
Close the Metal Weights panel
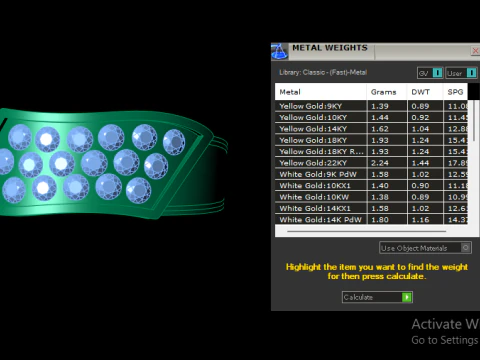pos(475,51)
